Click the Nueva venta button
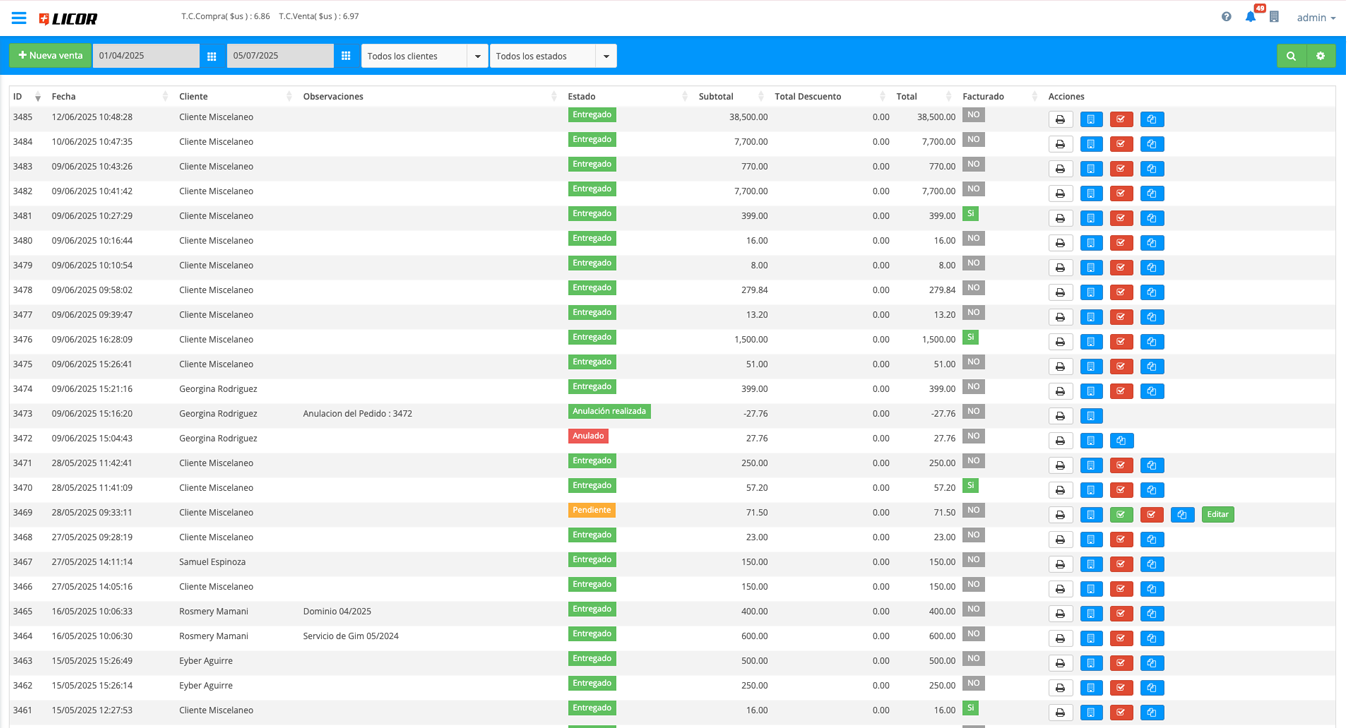This screenshot has width=1347, height=728. coord(50,56)
